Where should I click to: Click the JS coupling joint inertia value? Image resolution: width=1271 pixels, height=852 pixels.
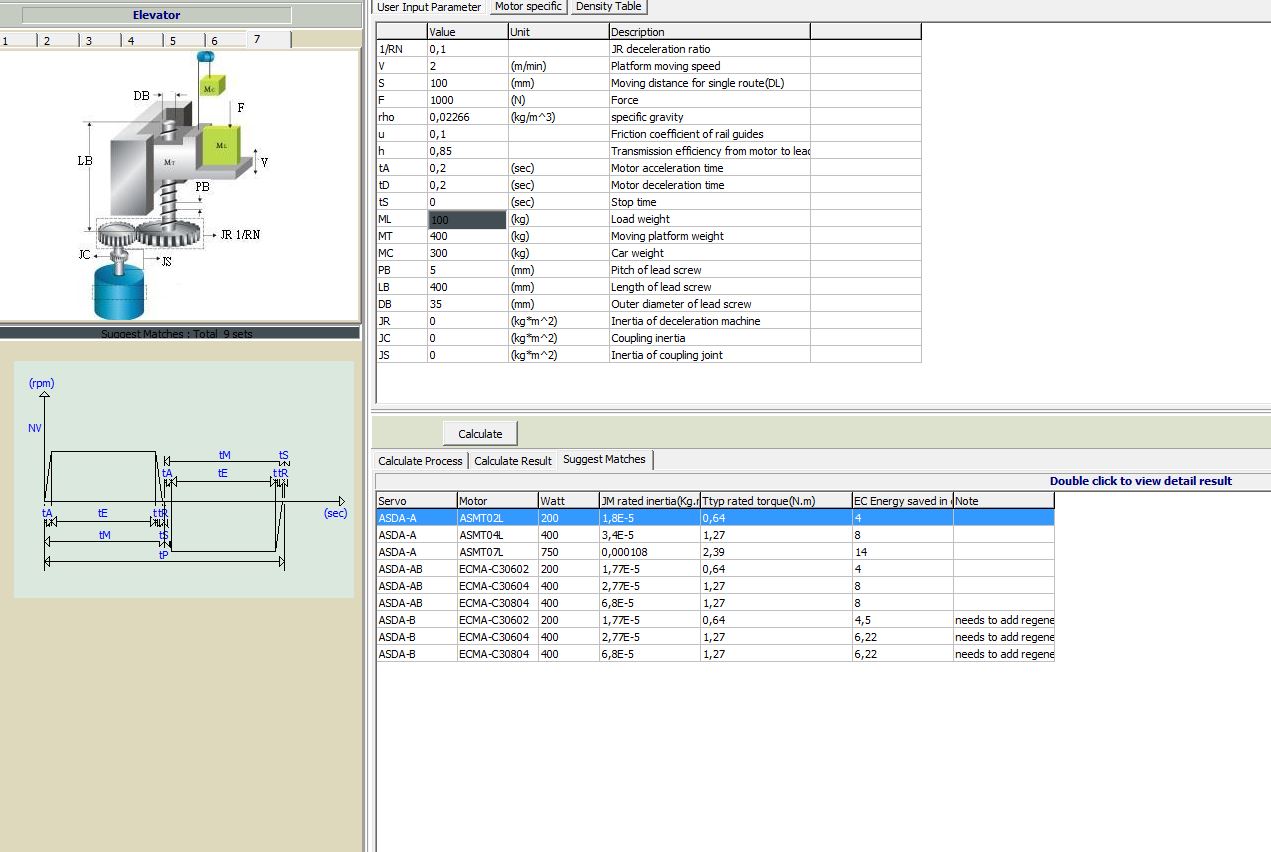[x=467, y=355]
